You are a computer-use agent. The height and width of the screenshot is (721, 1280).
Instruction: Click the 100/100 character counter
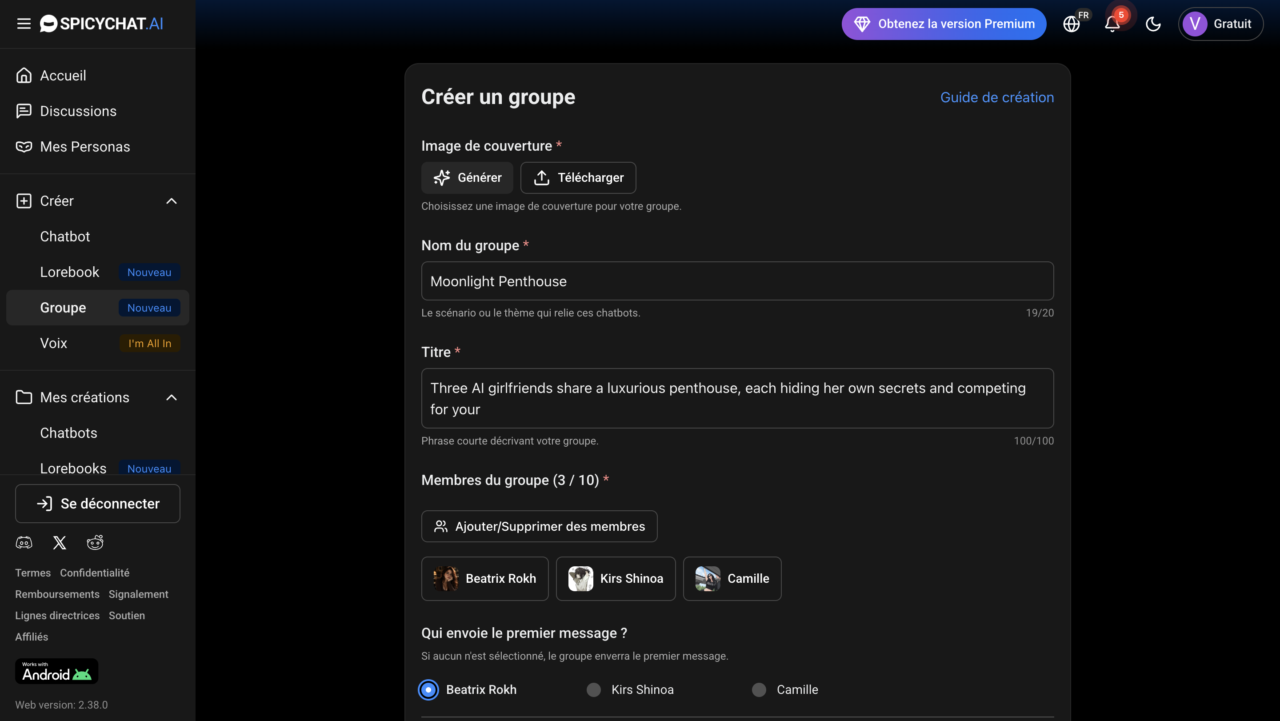(1034, 441)
